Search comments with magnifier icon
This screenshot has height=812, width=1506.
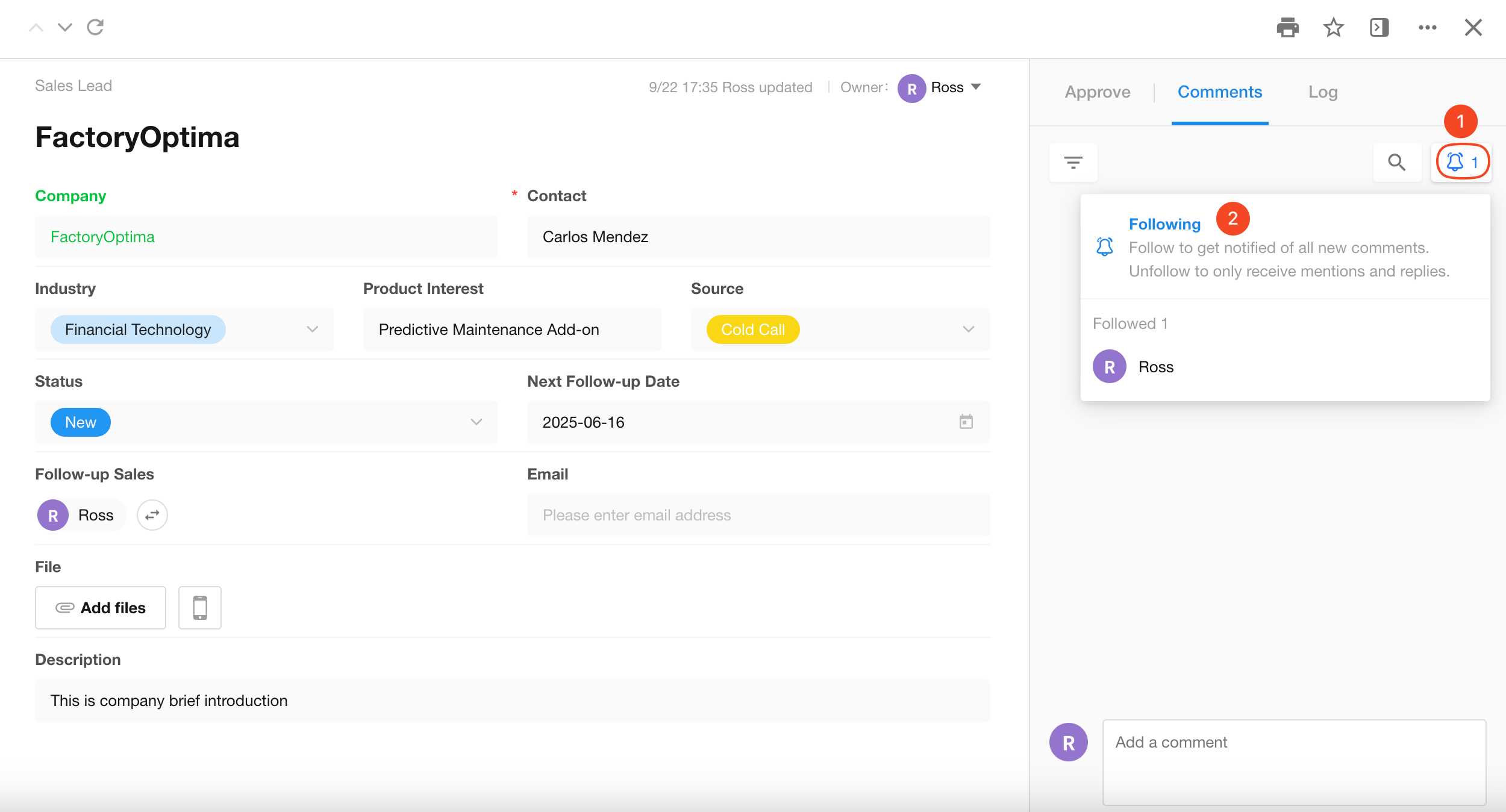point(1396,163)
